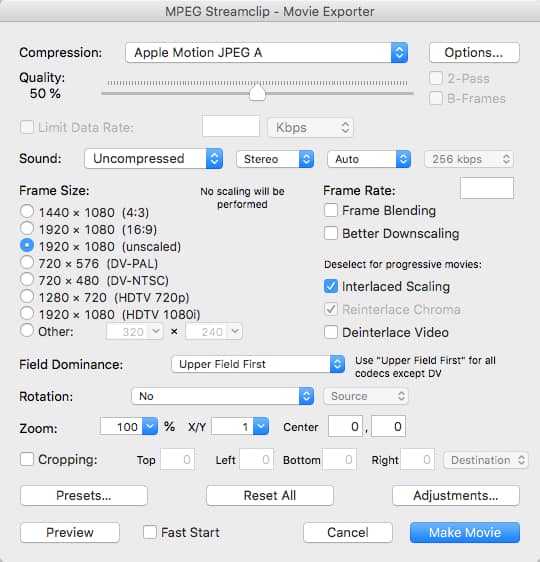Select the Other frame size option
540x562 pixels.
click(27, 330)
